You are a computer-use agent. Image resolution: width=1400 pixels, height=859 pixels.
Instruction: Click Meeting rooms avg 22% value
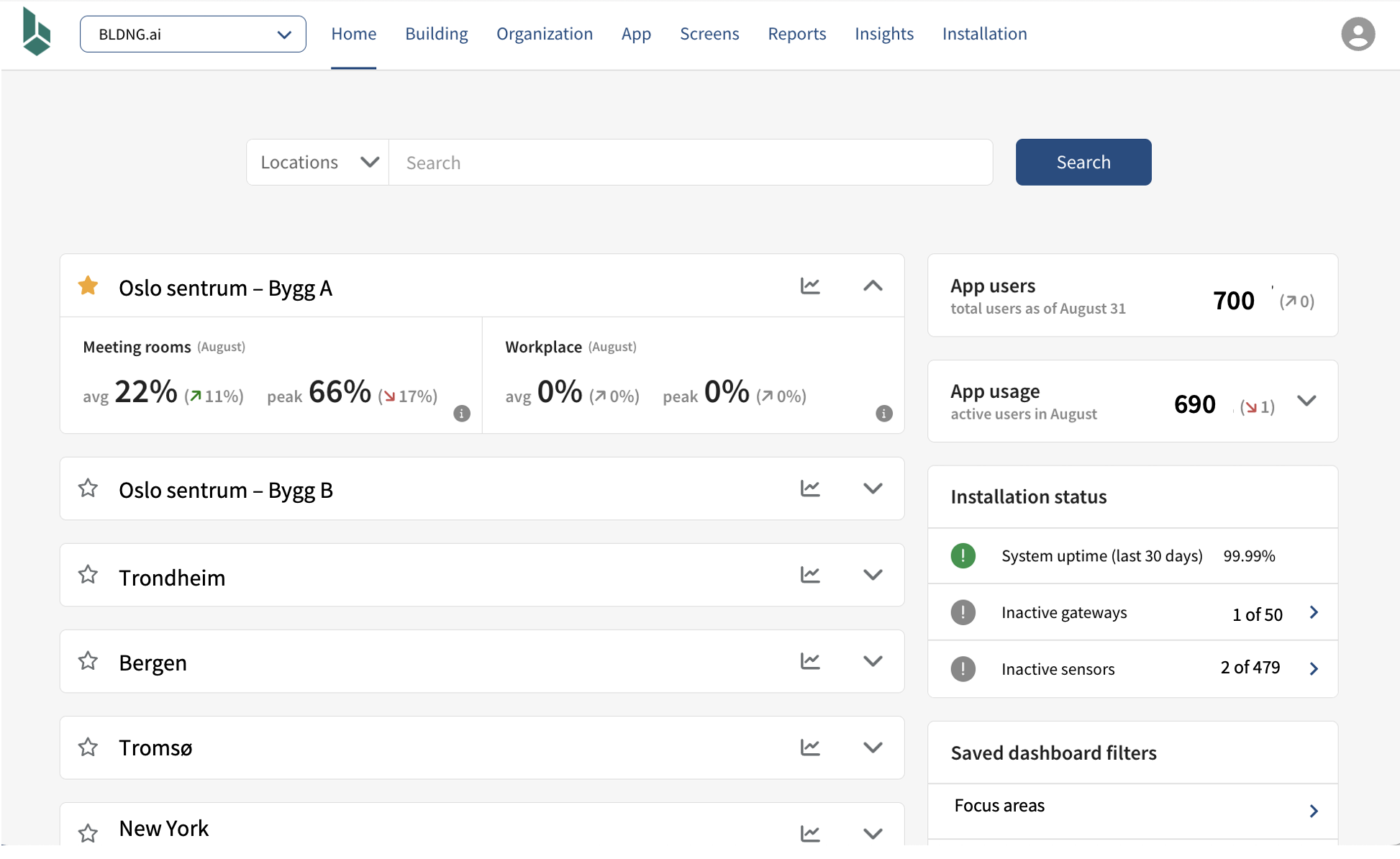pyautogui.click(x=146, y=391)
